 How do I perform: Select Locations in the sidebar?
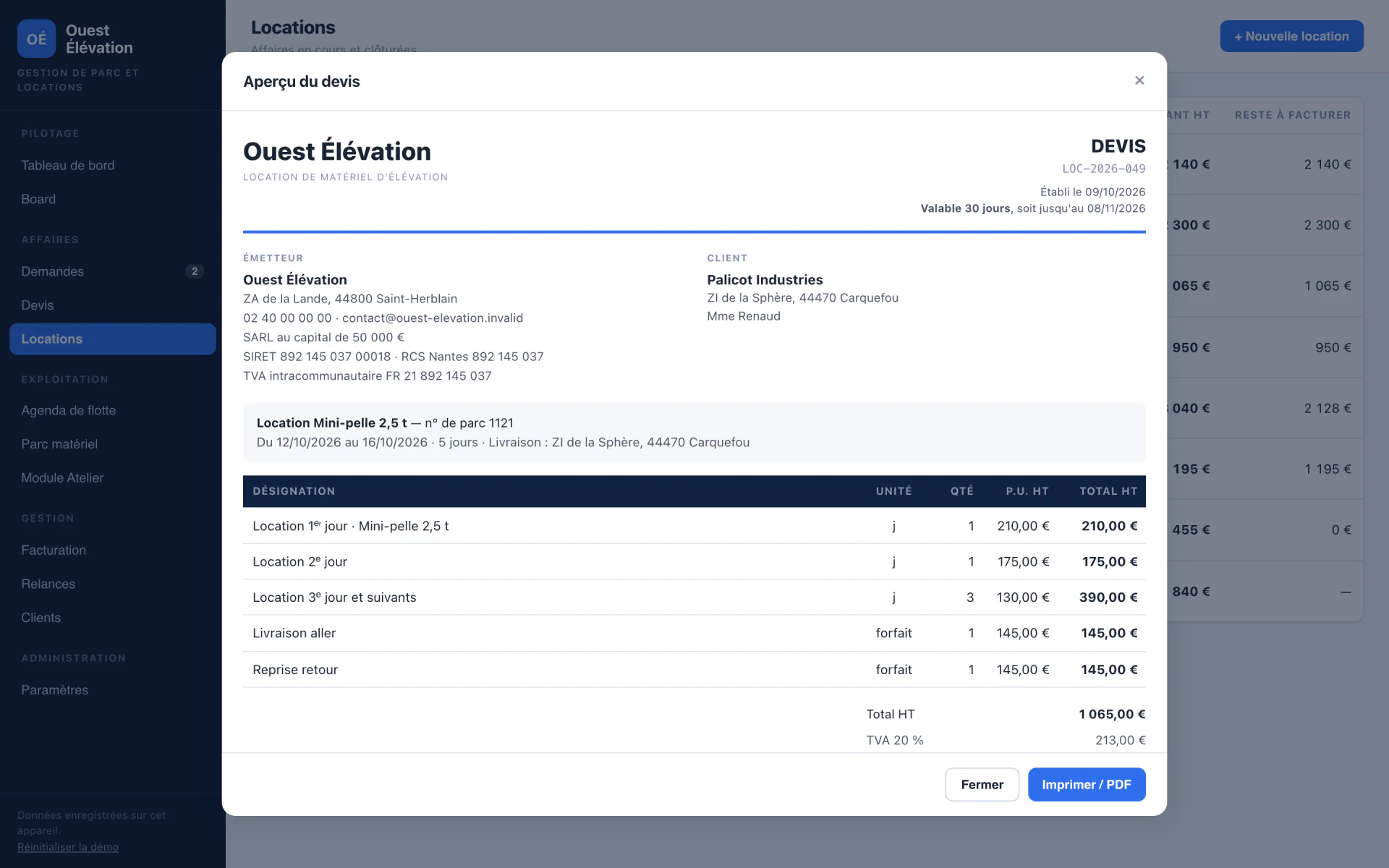112,339
